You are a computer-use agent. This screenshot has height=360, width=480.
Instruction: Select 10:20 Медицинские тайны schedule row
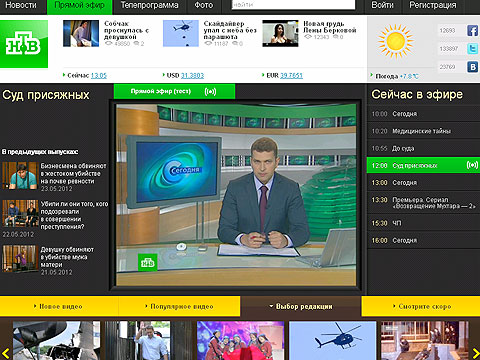coord(423,131)
